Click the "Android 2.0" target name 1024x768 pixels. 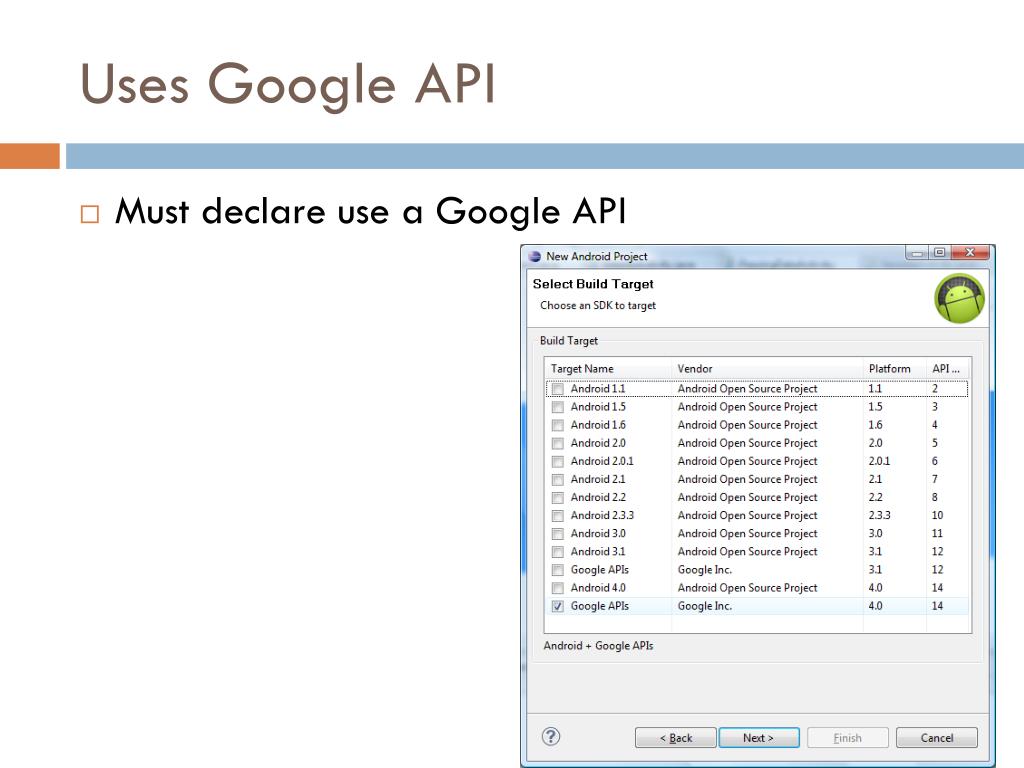pos(598,443)
